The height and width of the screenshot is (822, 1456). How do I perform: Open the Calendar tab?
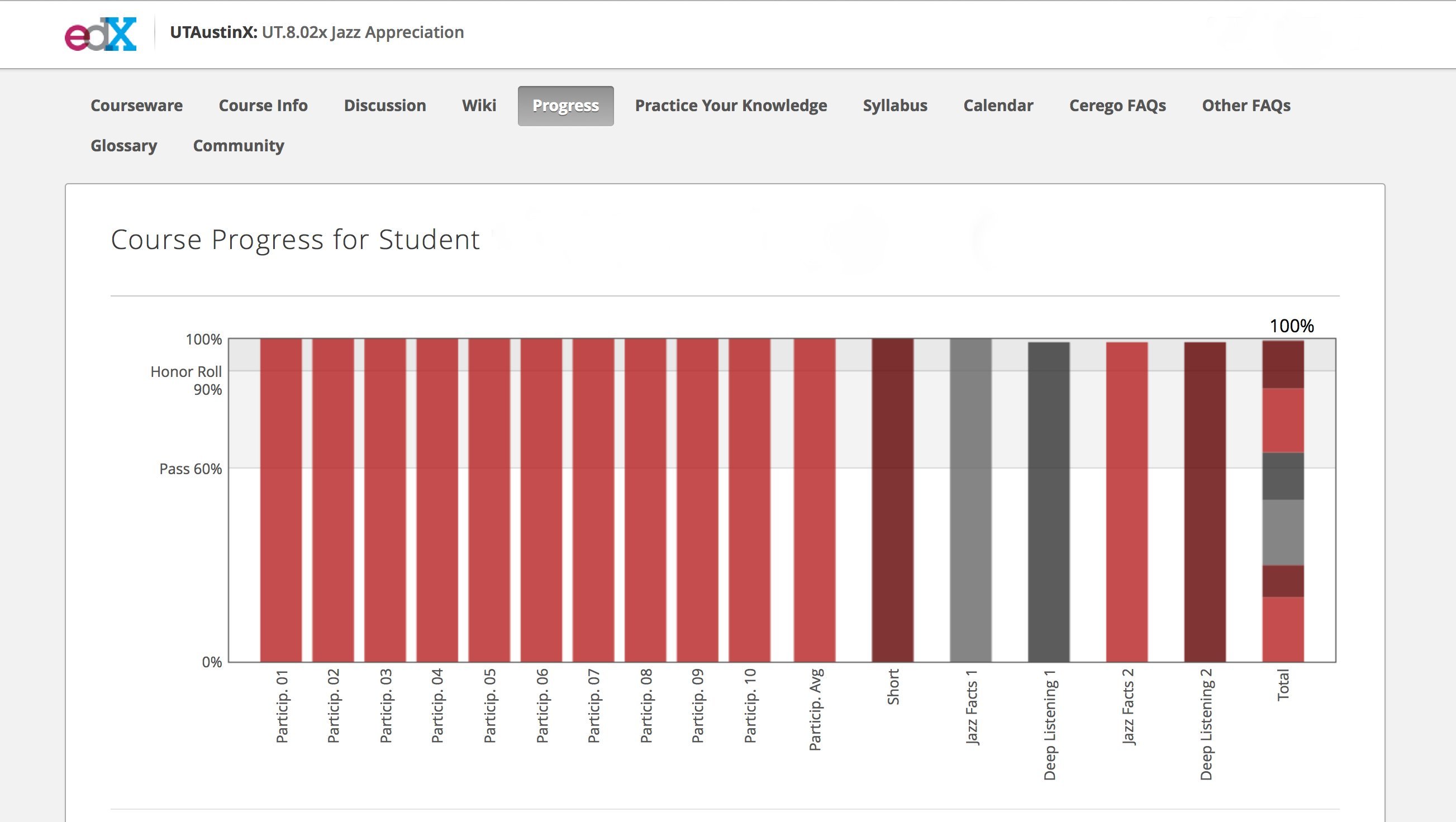998,106
